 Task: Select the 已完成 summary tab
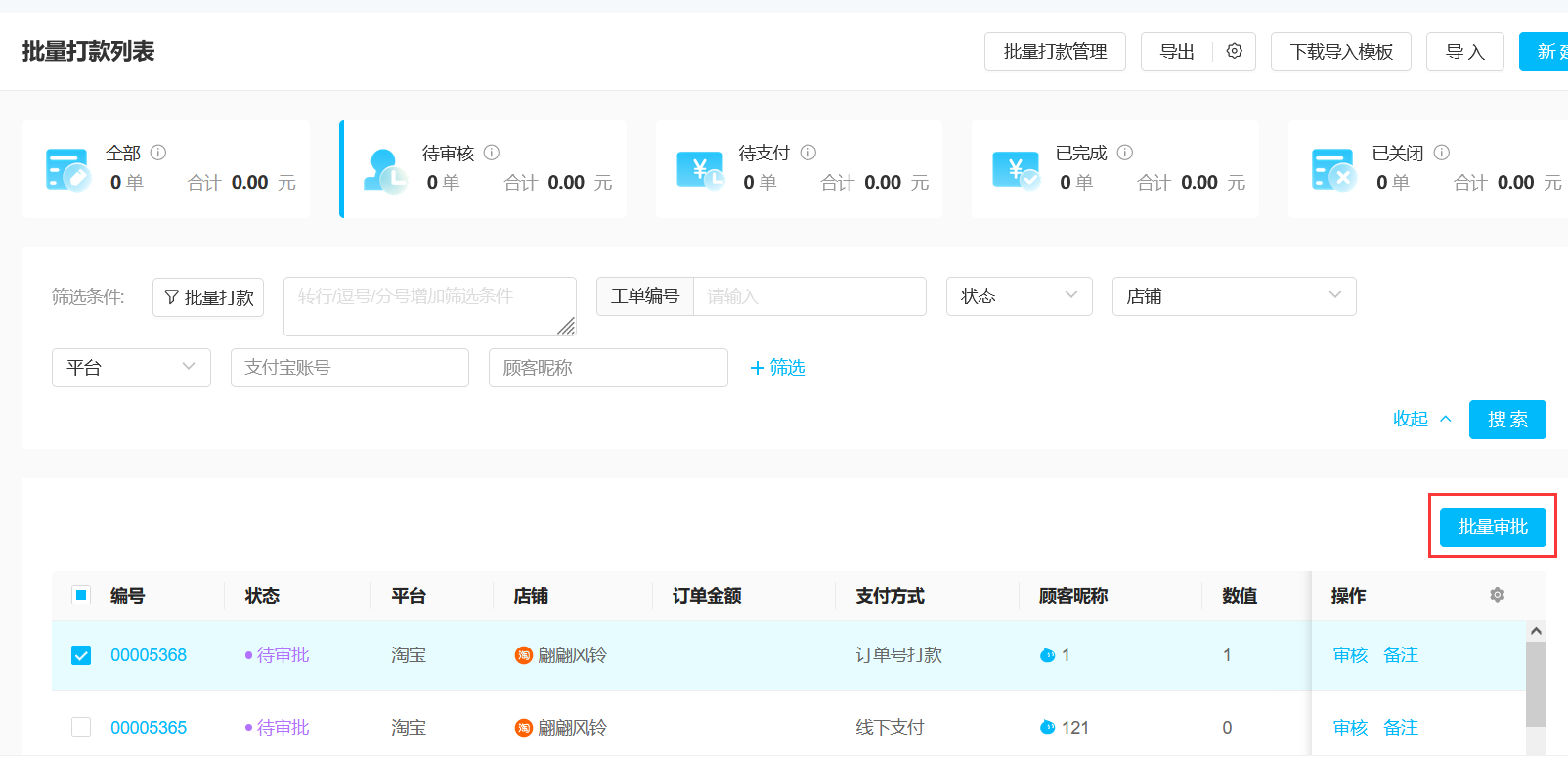click(x=1115, y=169)
